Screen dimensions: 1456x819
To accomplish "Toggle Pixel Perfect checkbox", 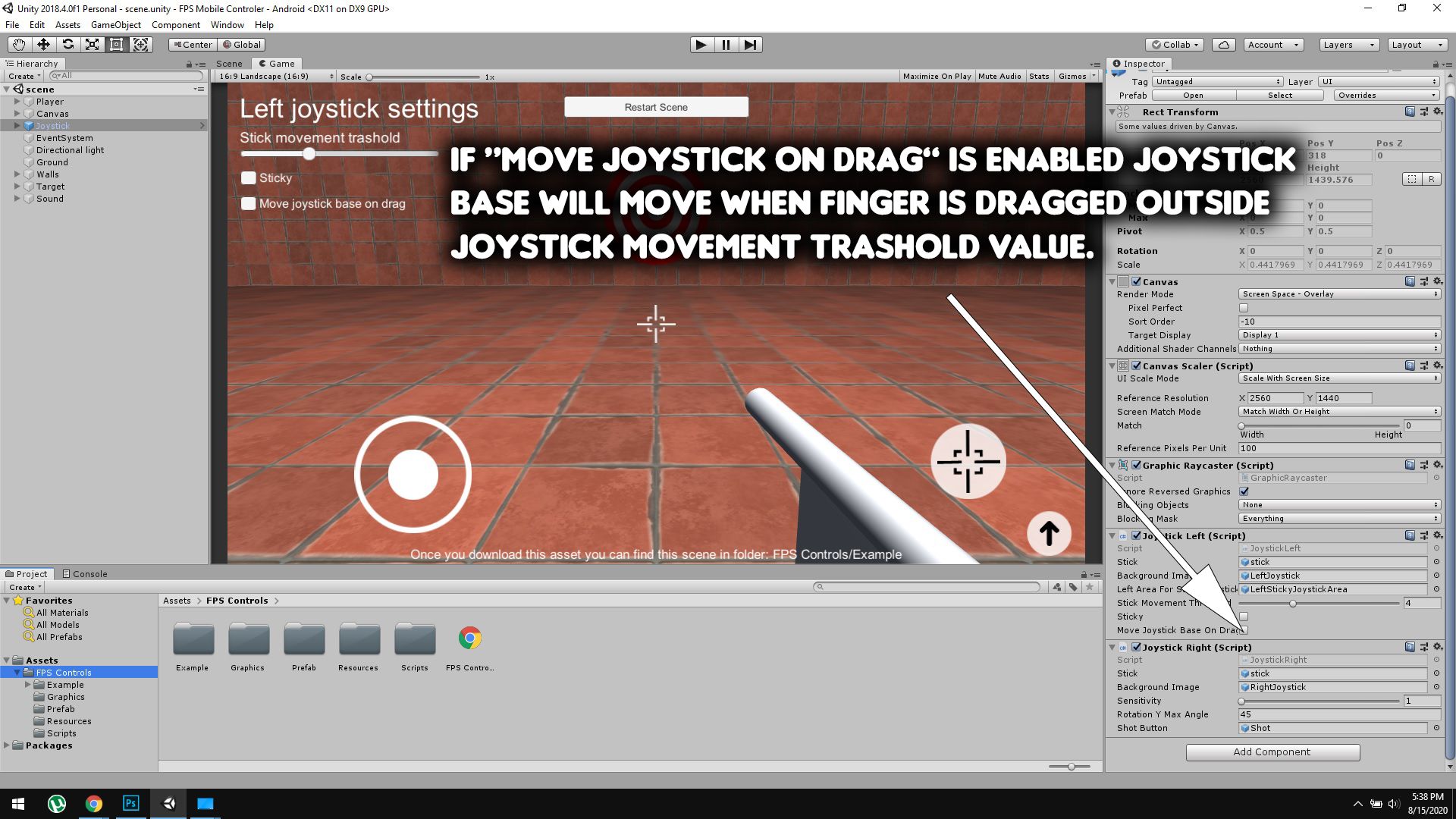I will point(1244,308).
